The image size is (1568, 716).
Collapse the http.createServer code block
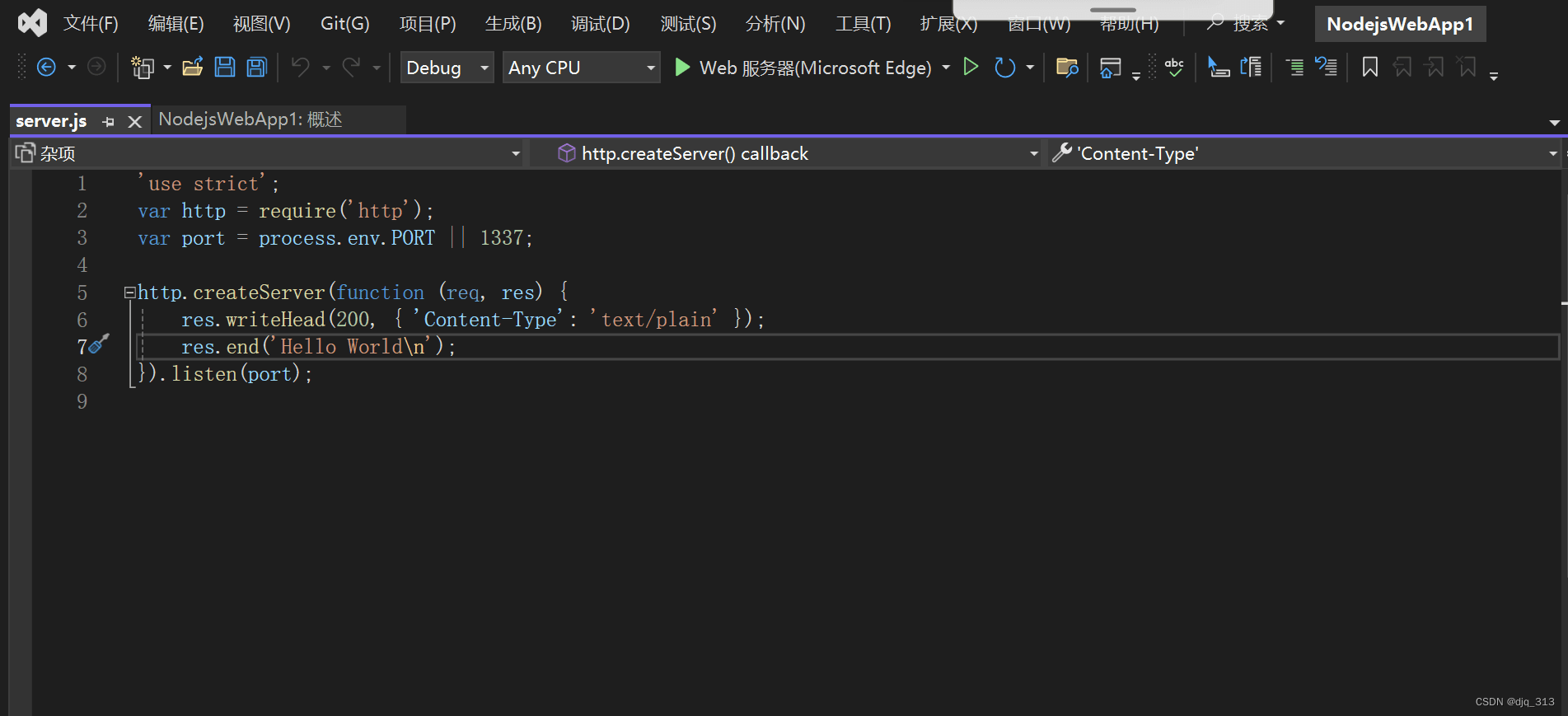(x=129, y=292)
